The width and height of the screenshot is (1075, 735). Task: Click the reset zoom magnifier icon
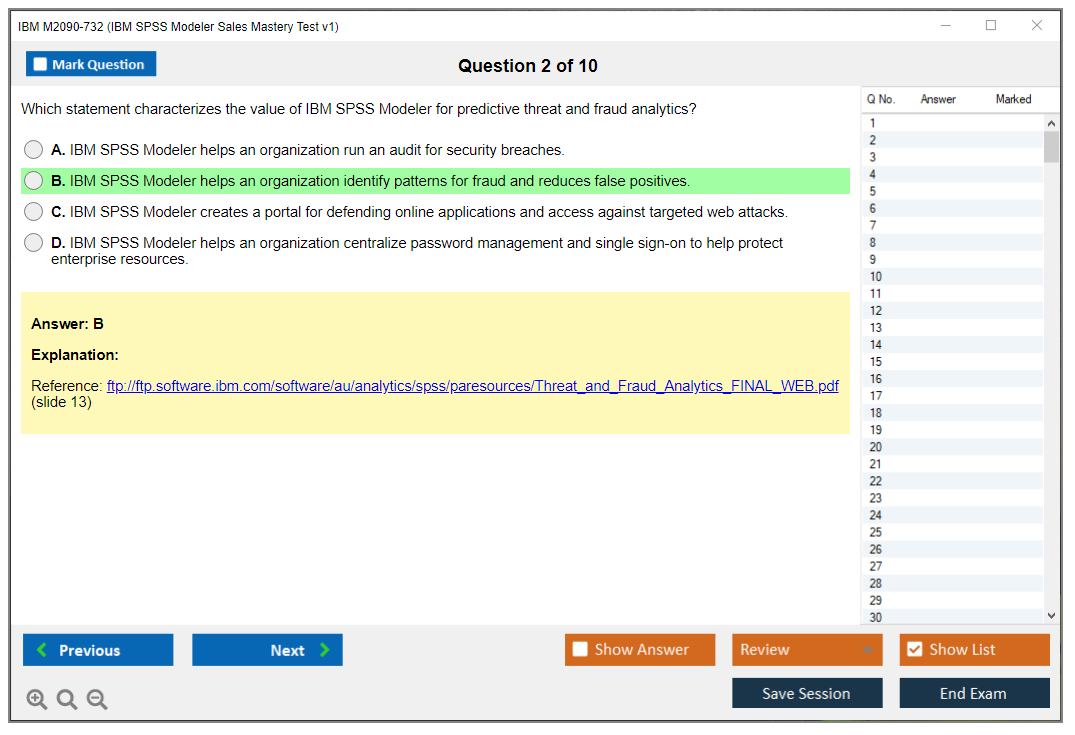[67, 700]
